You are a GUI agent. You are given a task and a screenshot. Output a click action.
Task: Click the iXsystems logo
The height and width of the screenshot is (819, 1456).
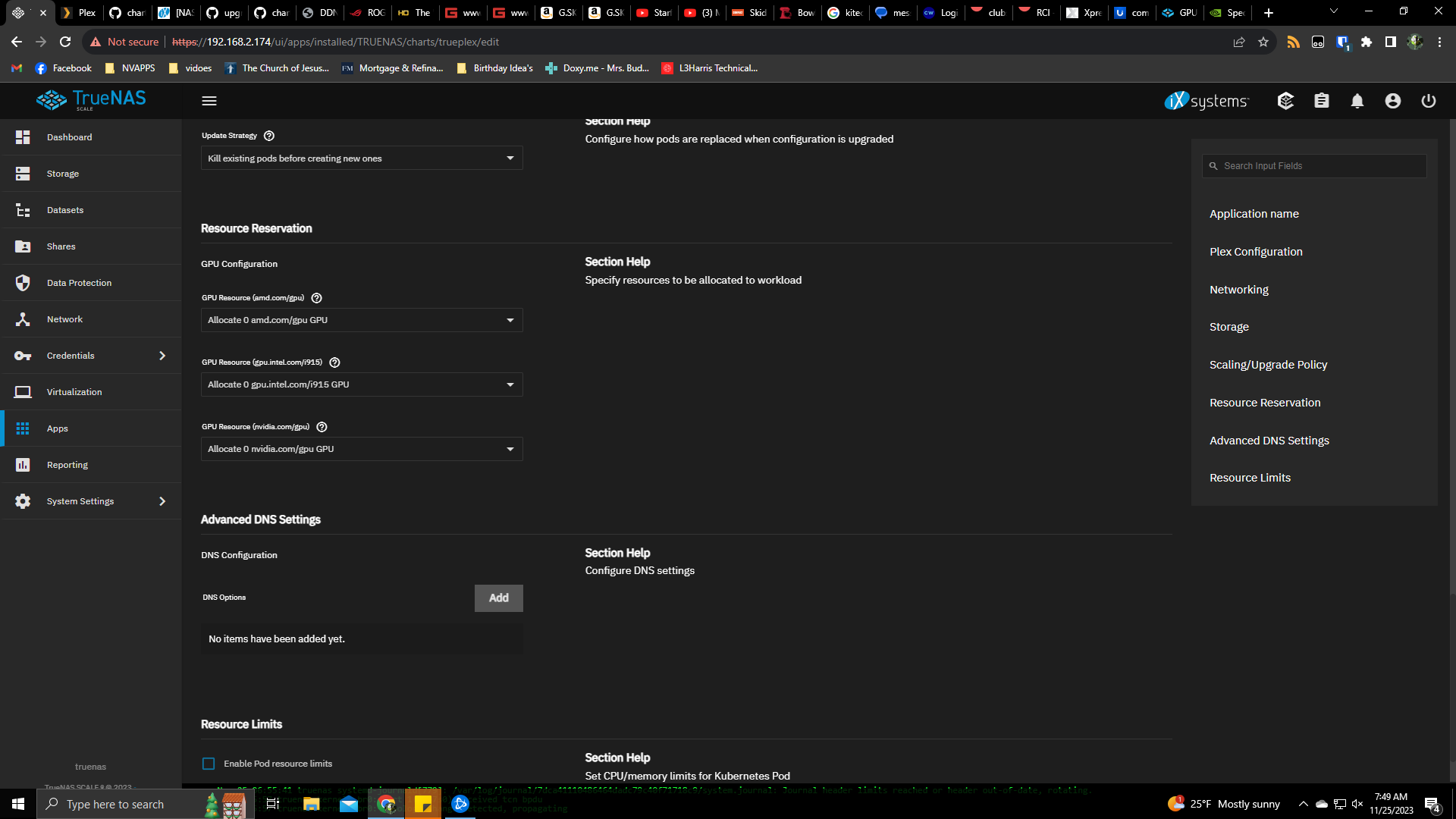(x=1207, y=101)
